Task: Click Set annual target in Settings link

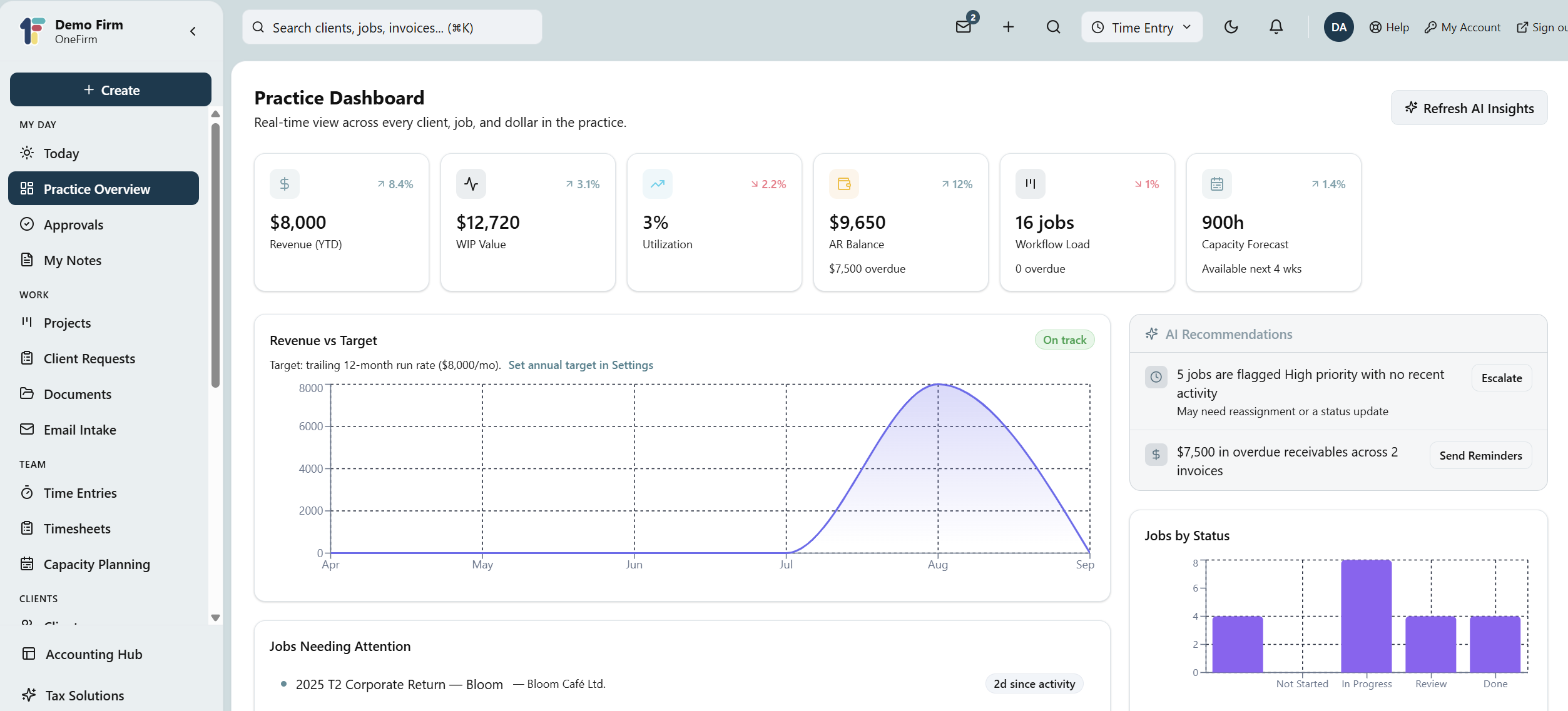Action: 581,365
